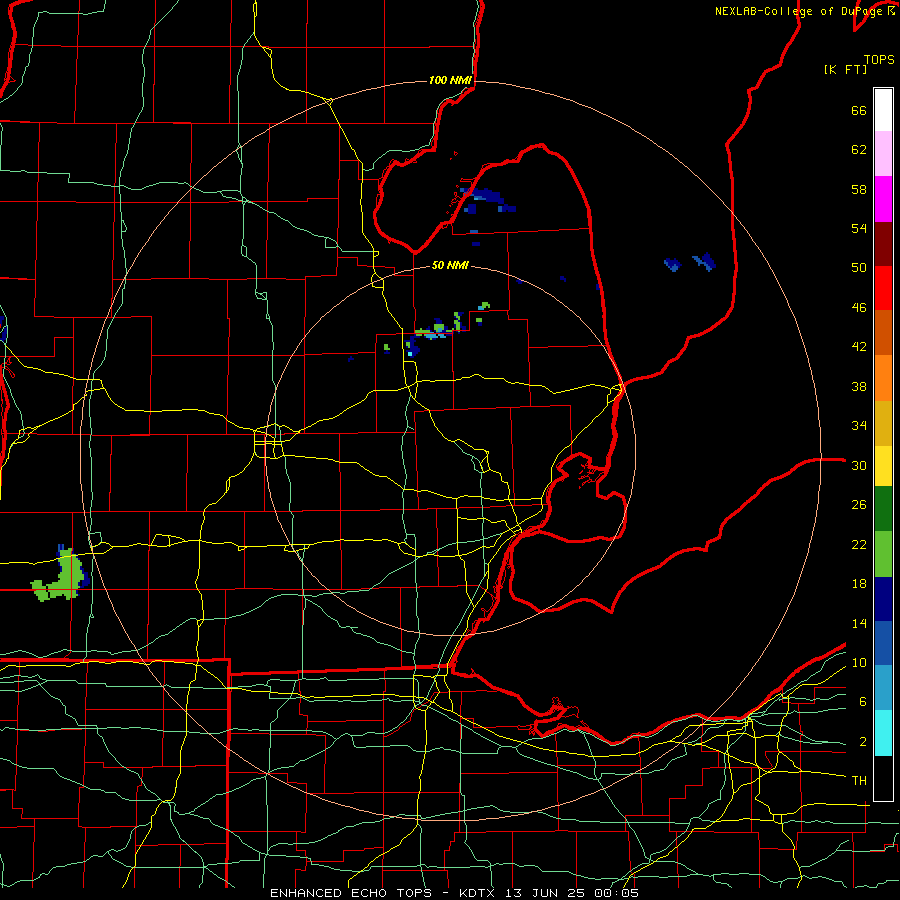
Task: Click the '2' legend label
Action: coord(863,742)
